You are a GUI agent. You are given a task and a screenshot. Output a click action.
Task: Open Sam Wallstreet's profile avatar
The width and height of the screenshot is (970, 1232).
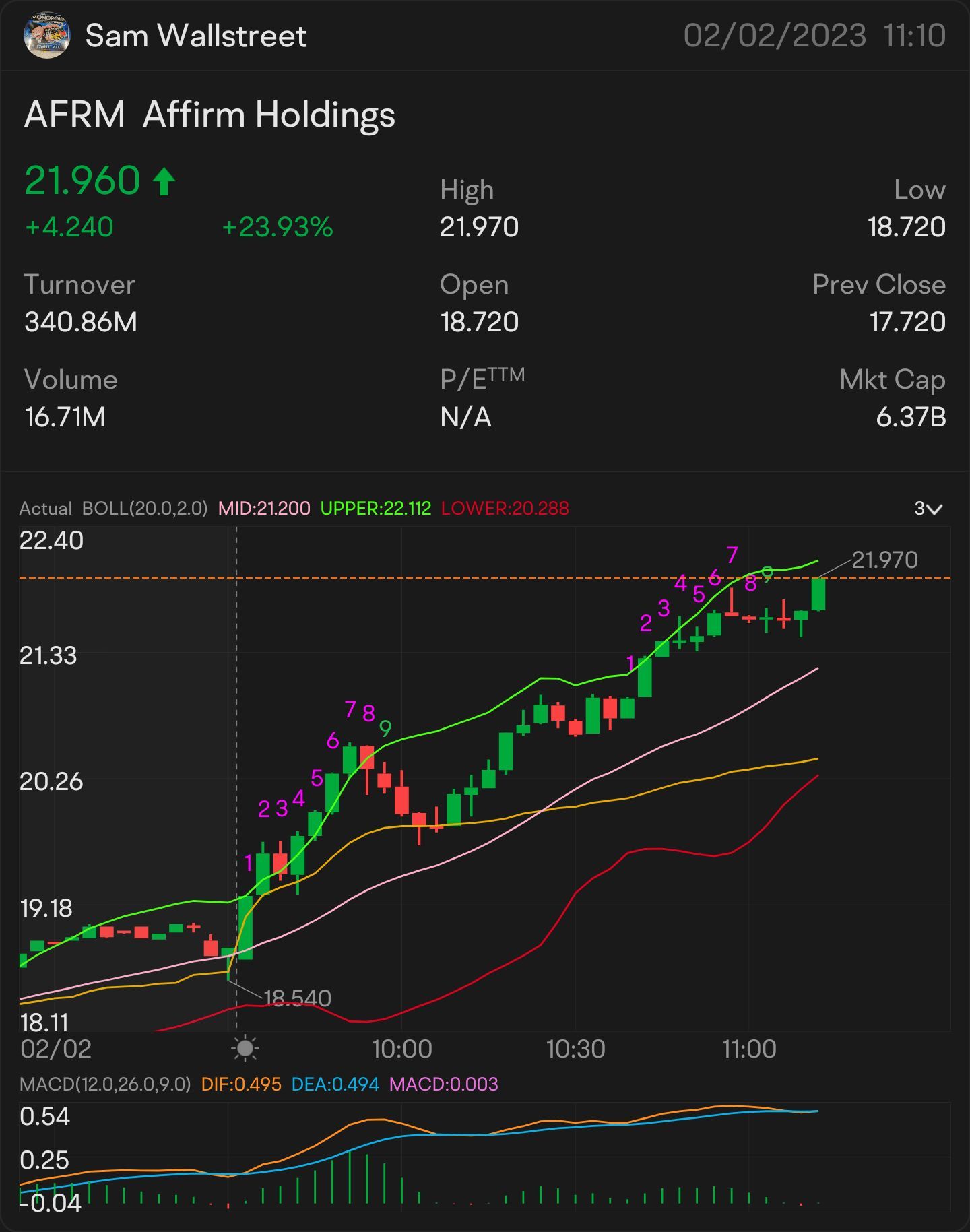point(46,35)
